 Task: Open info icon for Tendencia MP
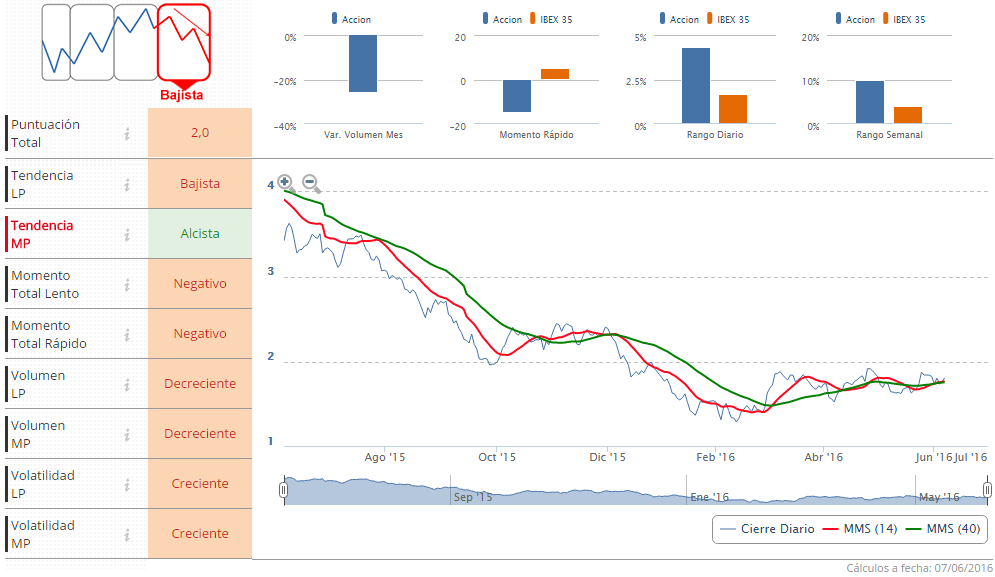click(127, 234)
